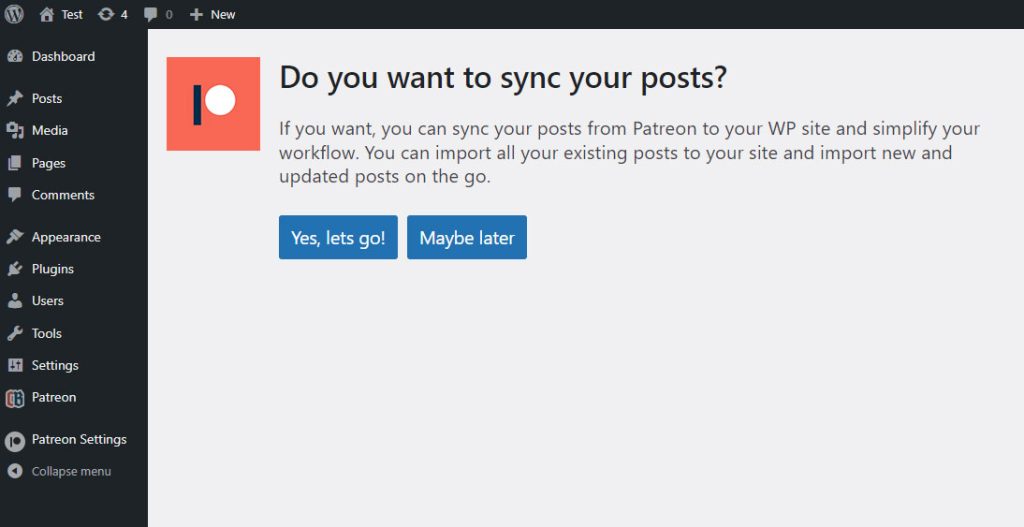Click the WordPress logo icon

point(14,14)
